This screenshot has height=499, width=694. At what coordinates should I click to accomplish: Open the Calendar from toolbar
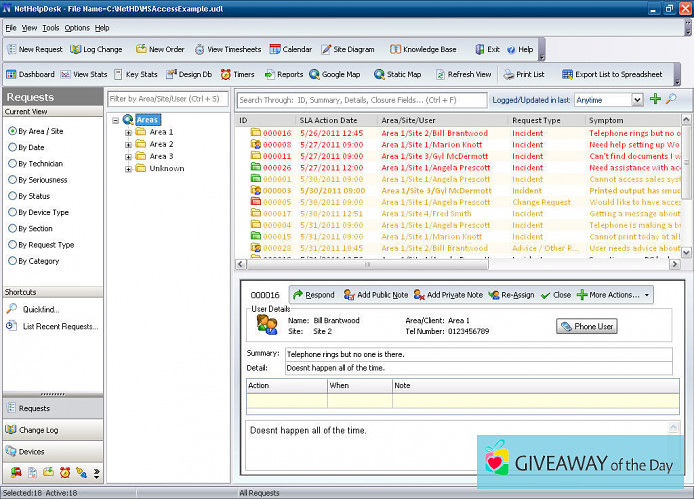(x=289, y=49)
